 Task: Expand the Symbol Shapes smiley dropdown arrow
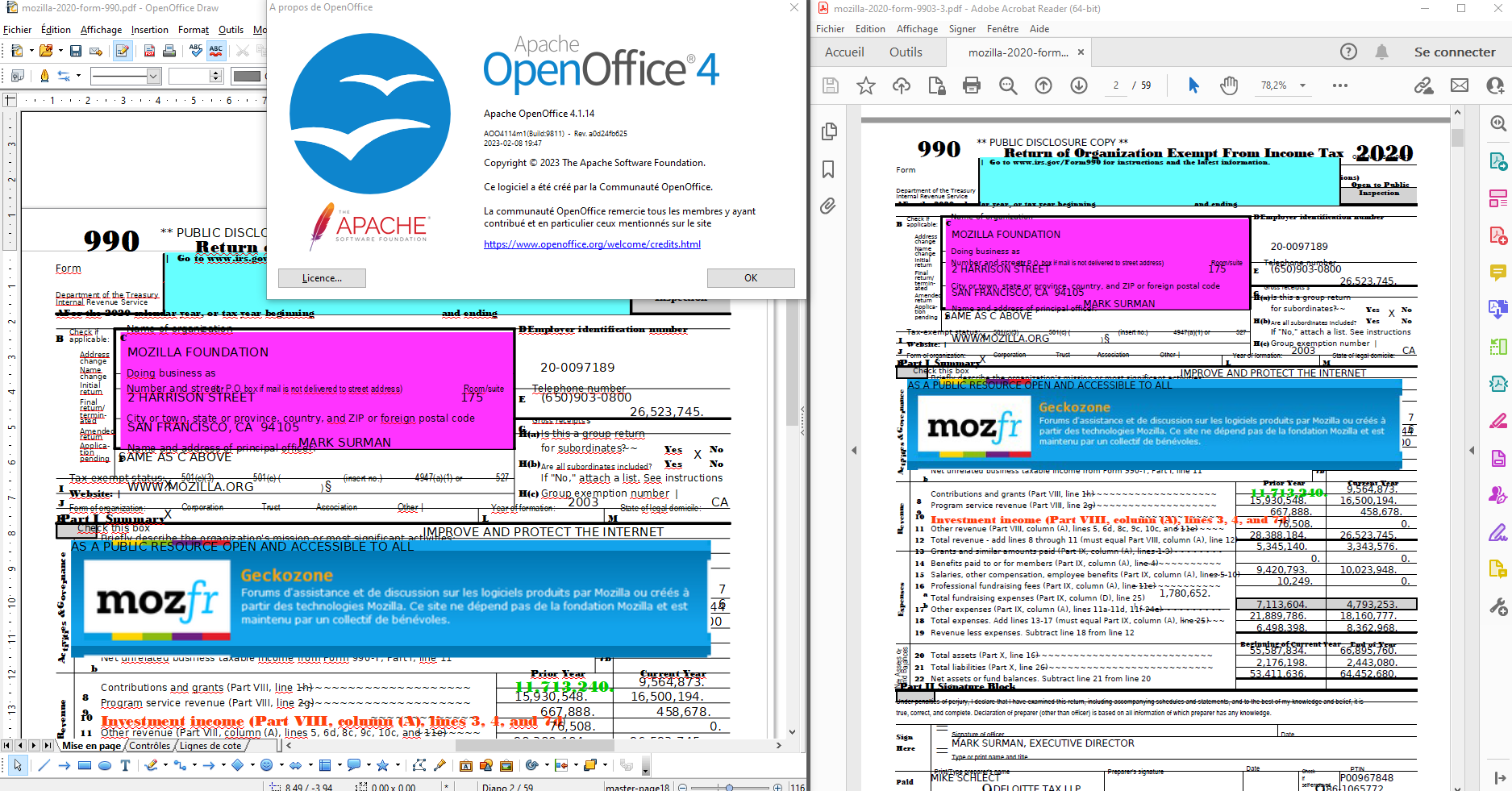[x=281, y=765]
